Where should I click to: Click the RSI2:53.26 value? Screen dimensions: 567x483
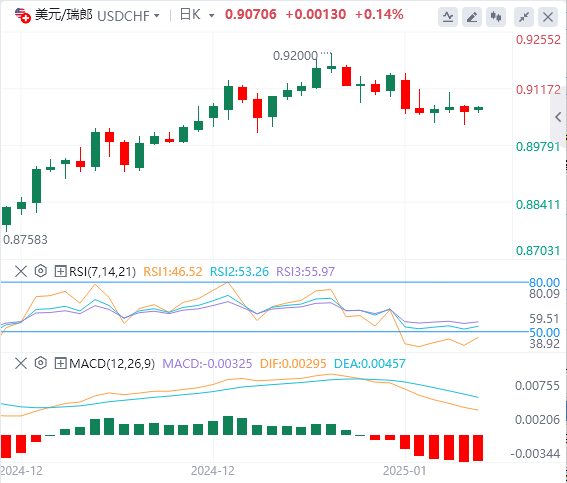(239, 272)
